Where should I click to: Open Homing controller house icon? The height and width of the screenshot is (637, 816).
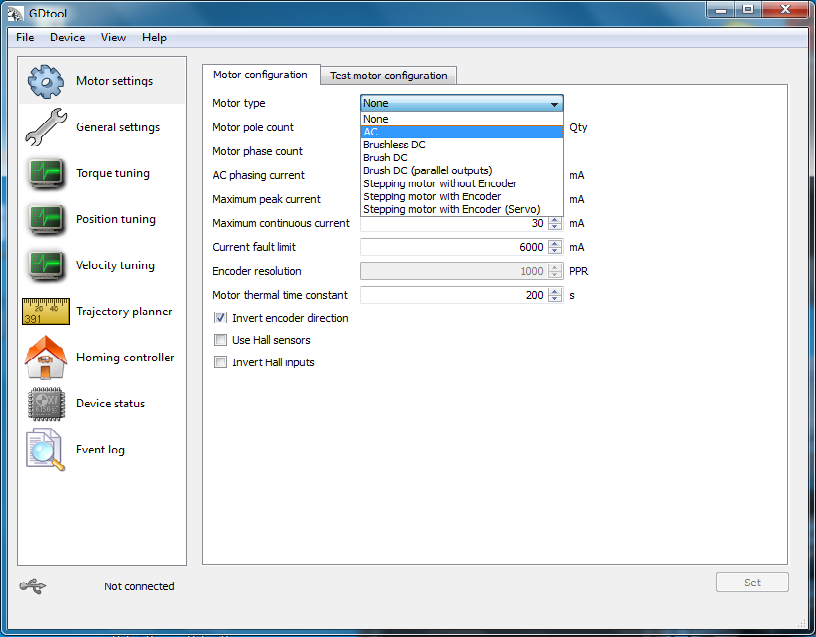coord(46,358)
